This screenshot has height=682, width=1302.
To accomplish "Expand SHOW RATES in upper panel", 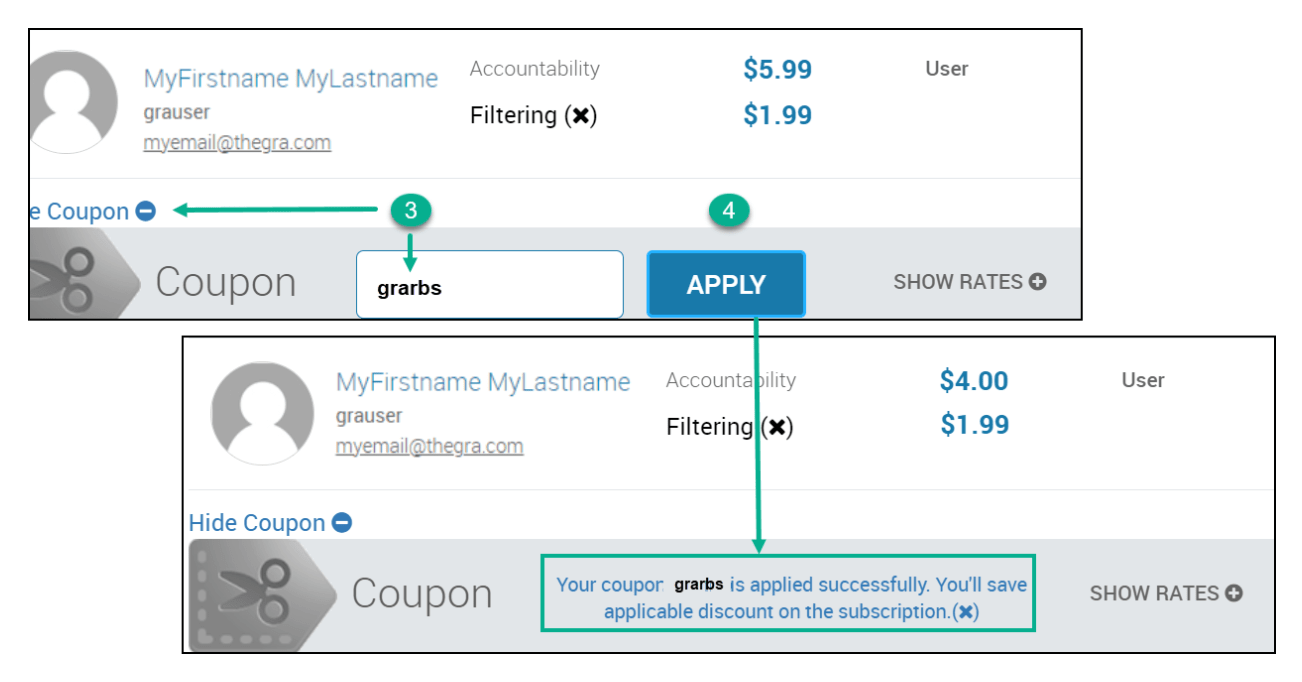I will pyautogui.click(x=969, y=282).
